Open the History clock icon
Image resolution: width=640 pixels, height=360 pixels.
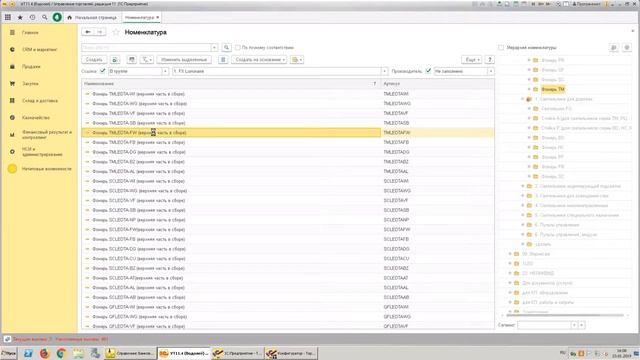pyautogui.click(x=32, y=18)
